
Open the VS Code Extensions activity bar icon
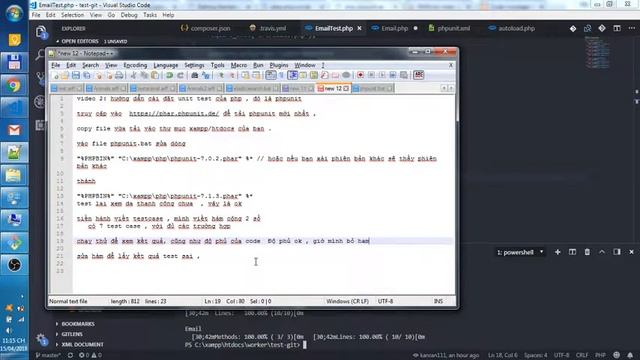40,125
